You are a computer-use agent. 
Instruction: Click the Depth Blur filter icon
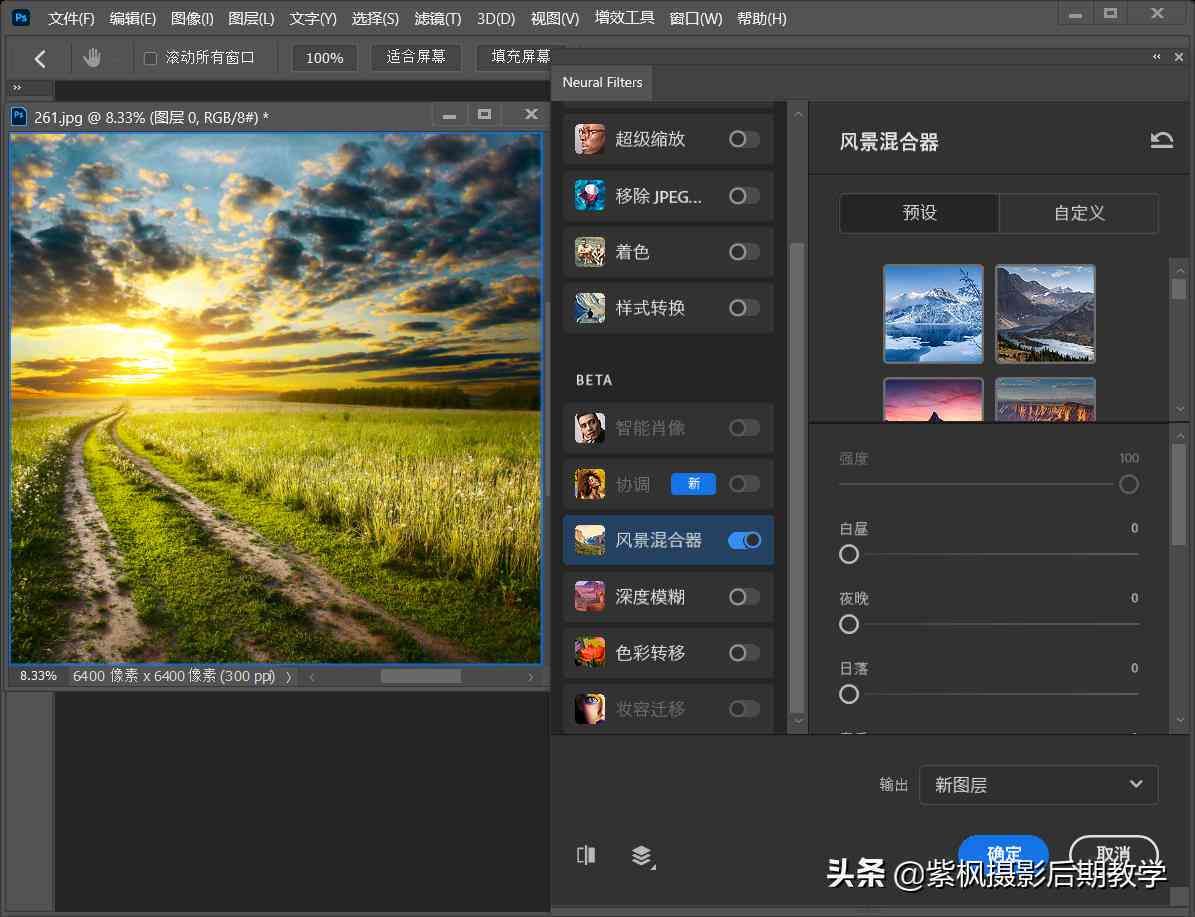coord(589,597)
